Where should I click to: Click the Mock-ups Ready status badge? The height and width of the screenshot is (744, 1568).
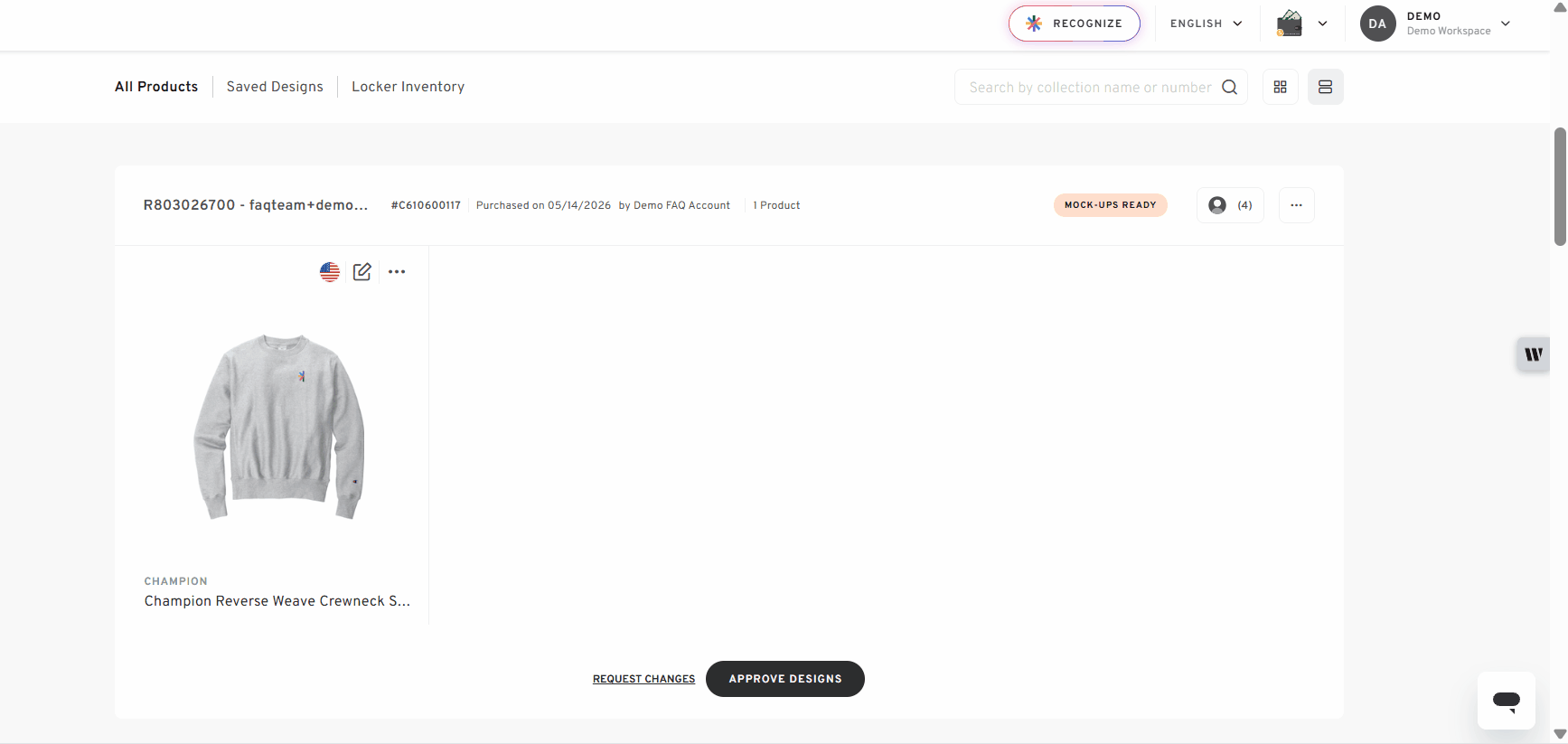pos(1111,205)
